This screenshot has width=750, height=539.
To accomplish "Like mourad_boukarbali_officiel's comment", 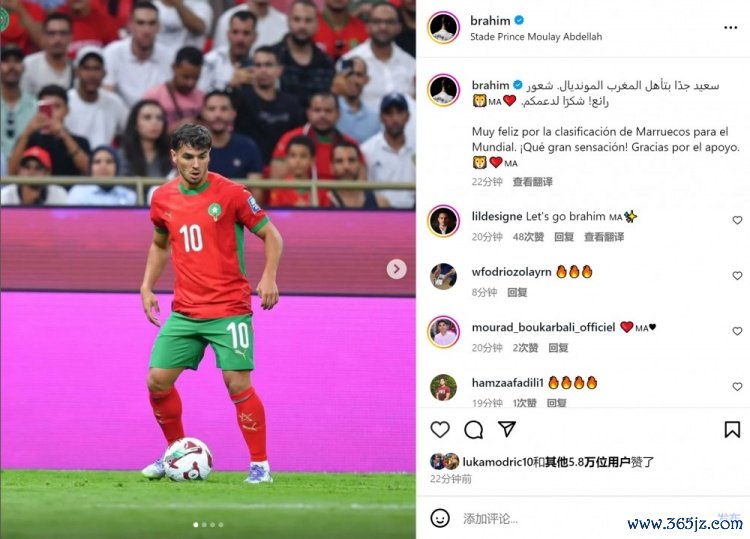I will pos(737,331).
